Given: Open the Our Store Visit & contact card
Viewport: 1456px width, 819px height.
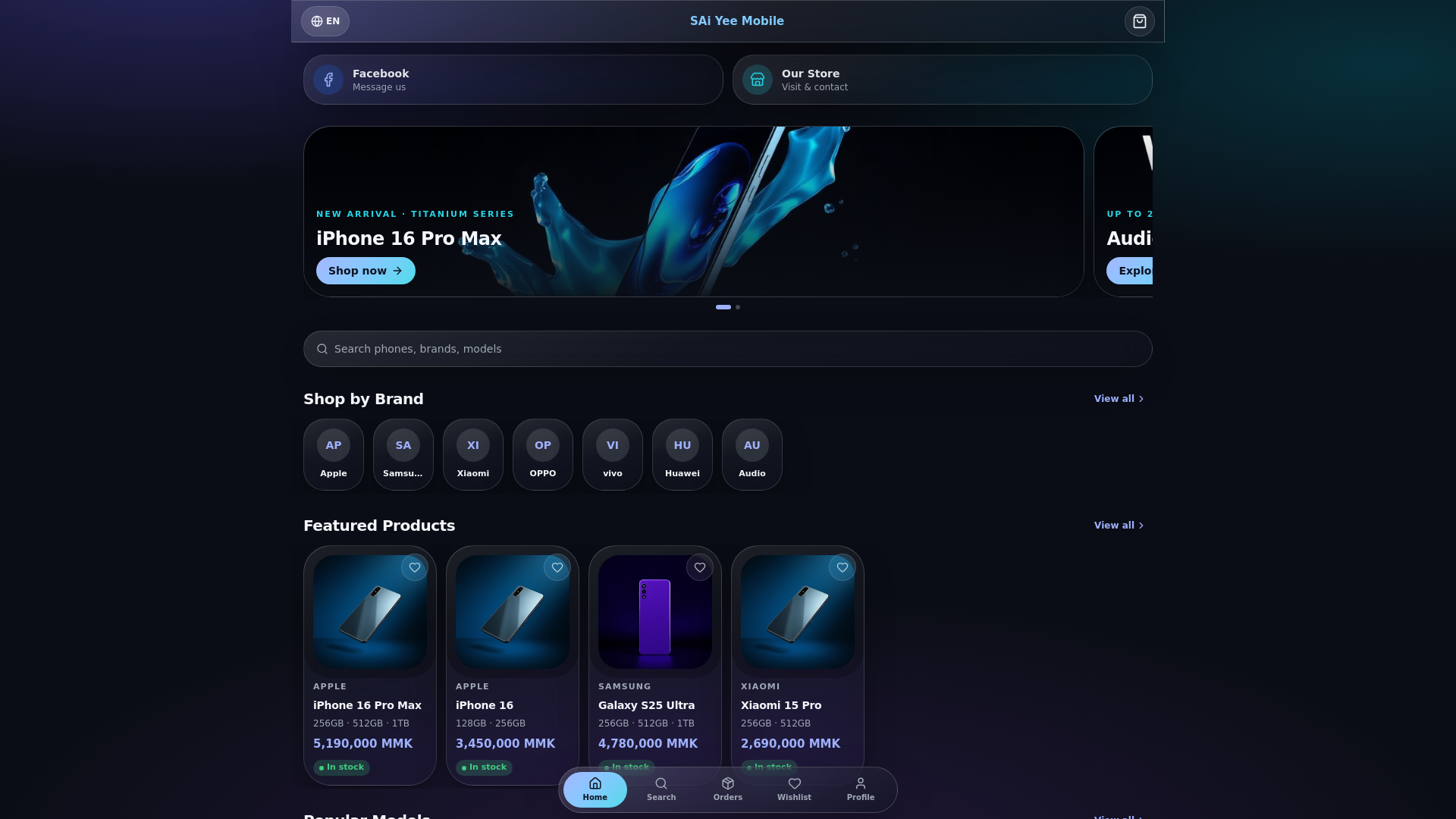Looking at the screenshot, I should coord(943,80).
